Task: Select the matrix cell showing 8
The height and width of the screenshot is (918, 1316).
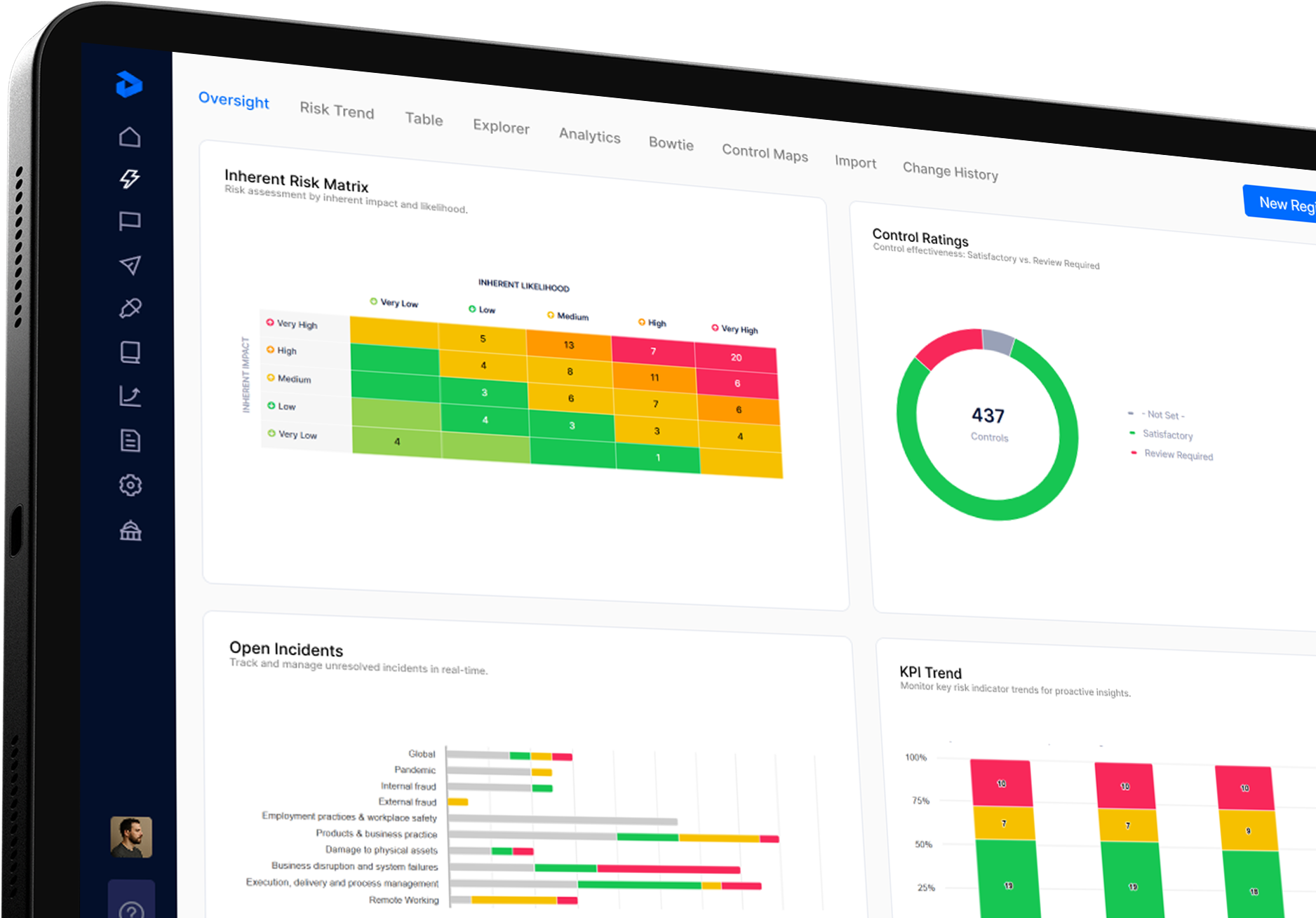Action: [570, 372]
